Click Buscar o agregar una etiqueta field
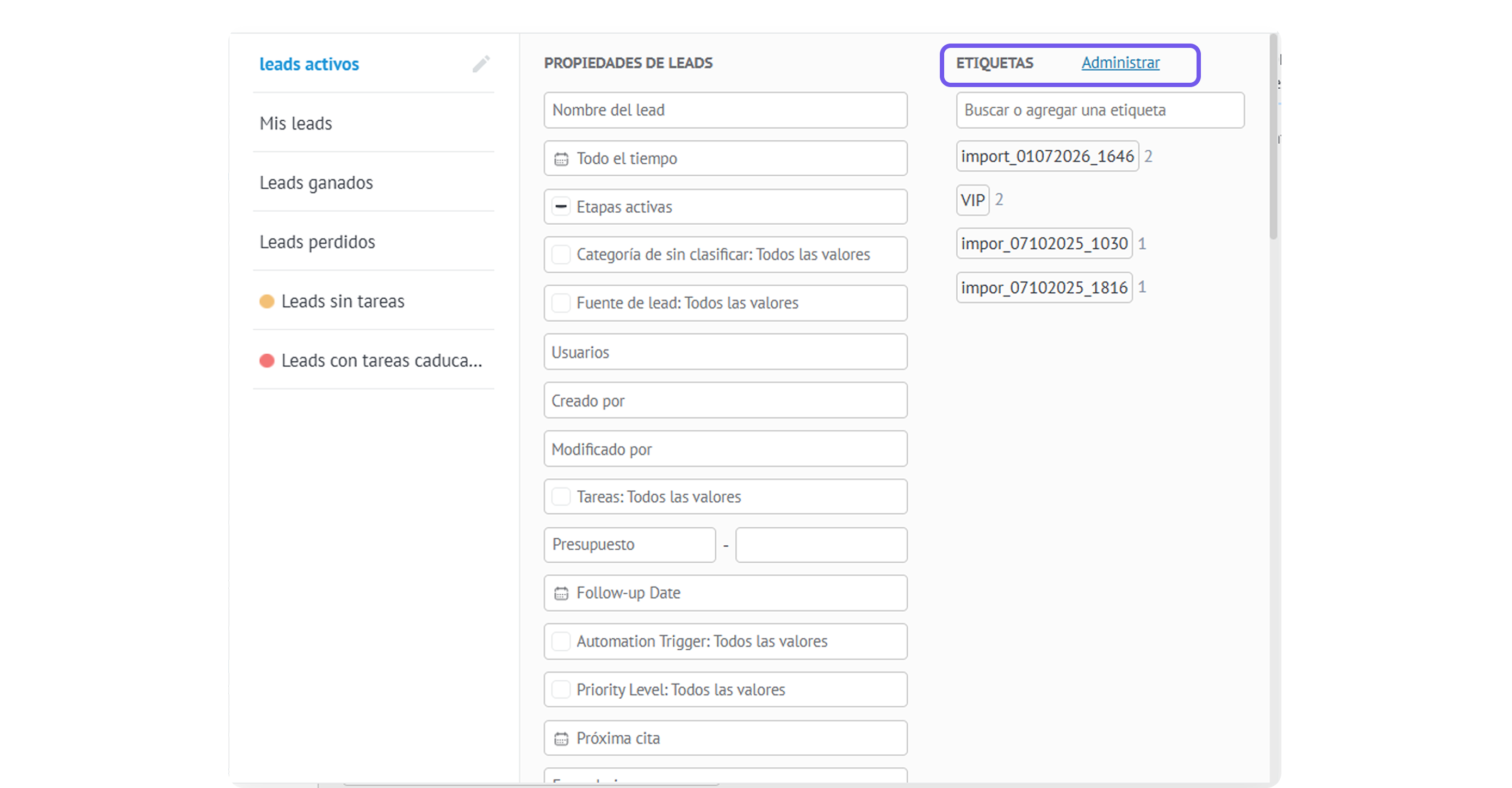Image resolution: width=1512 pixels, height=788 pixels. [x=1100, y=110]
